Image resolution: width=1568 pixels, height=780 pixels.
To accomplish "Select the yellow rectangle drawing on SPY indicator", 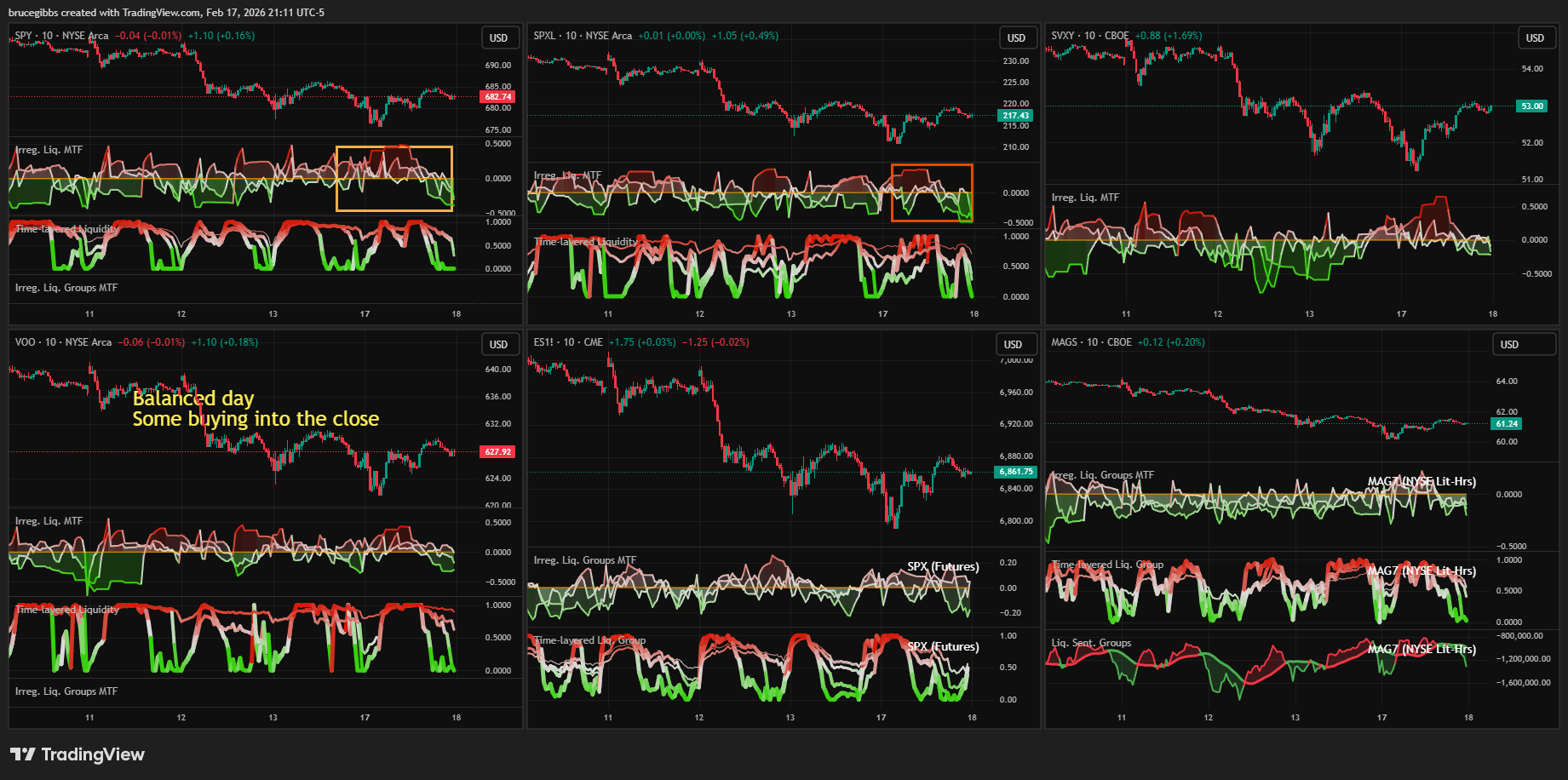I will [394, 148].
